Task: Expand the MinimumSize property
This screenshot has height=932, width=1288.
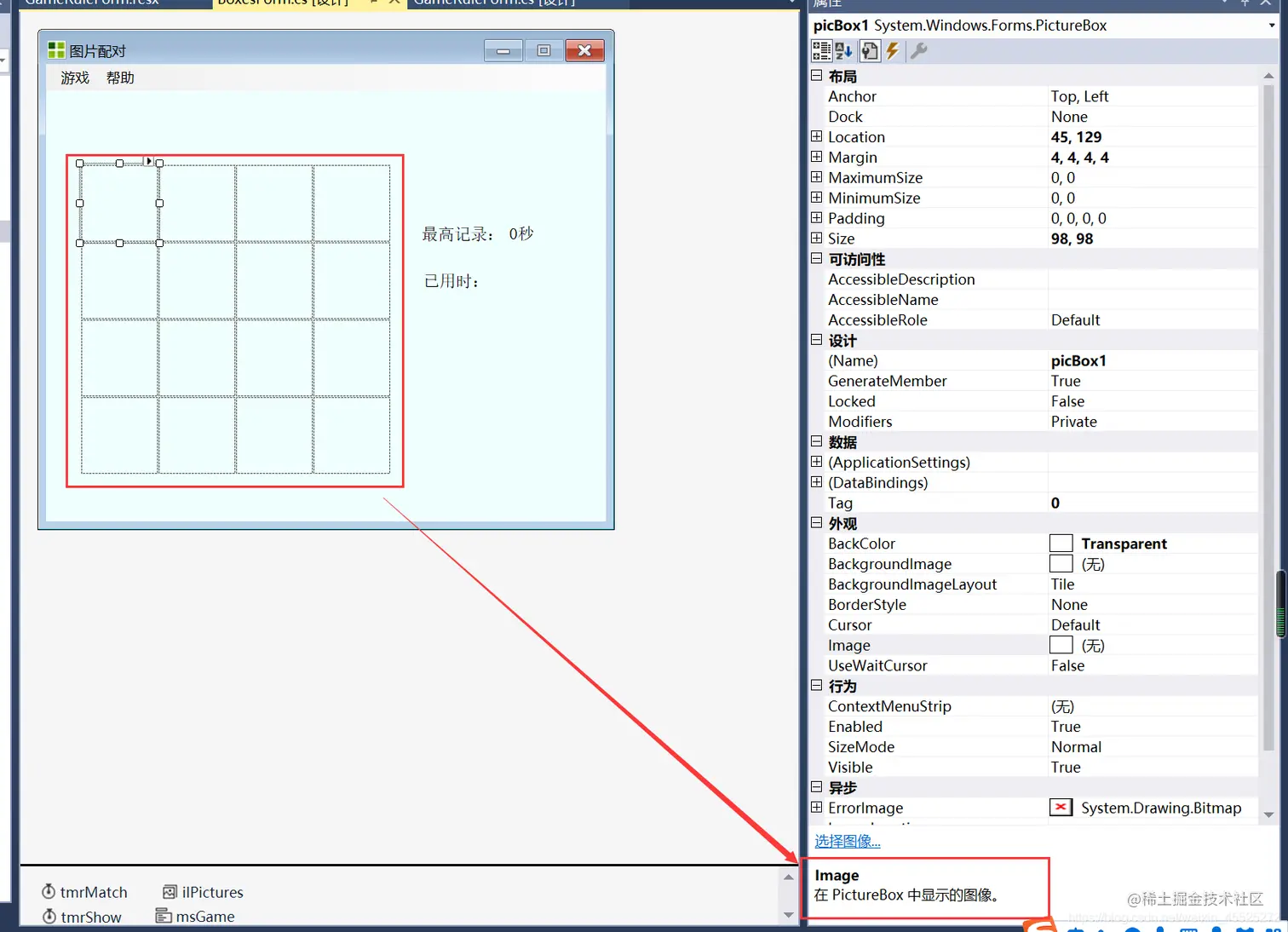Action: click(816, 198)
